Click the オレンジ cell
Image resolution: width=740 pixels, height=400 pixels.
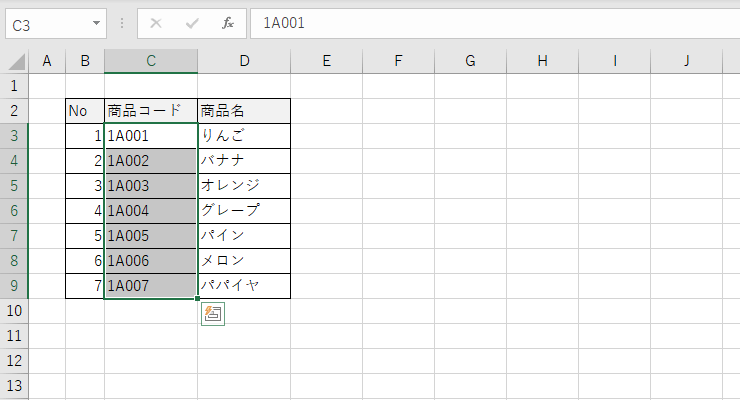click(244, 186)
